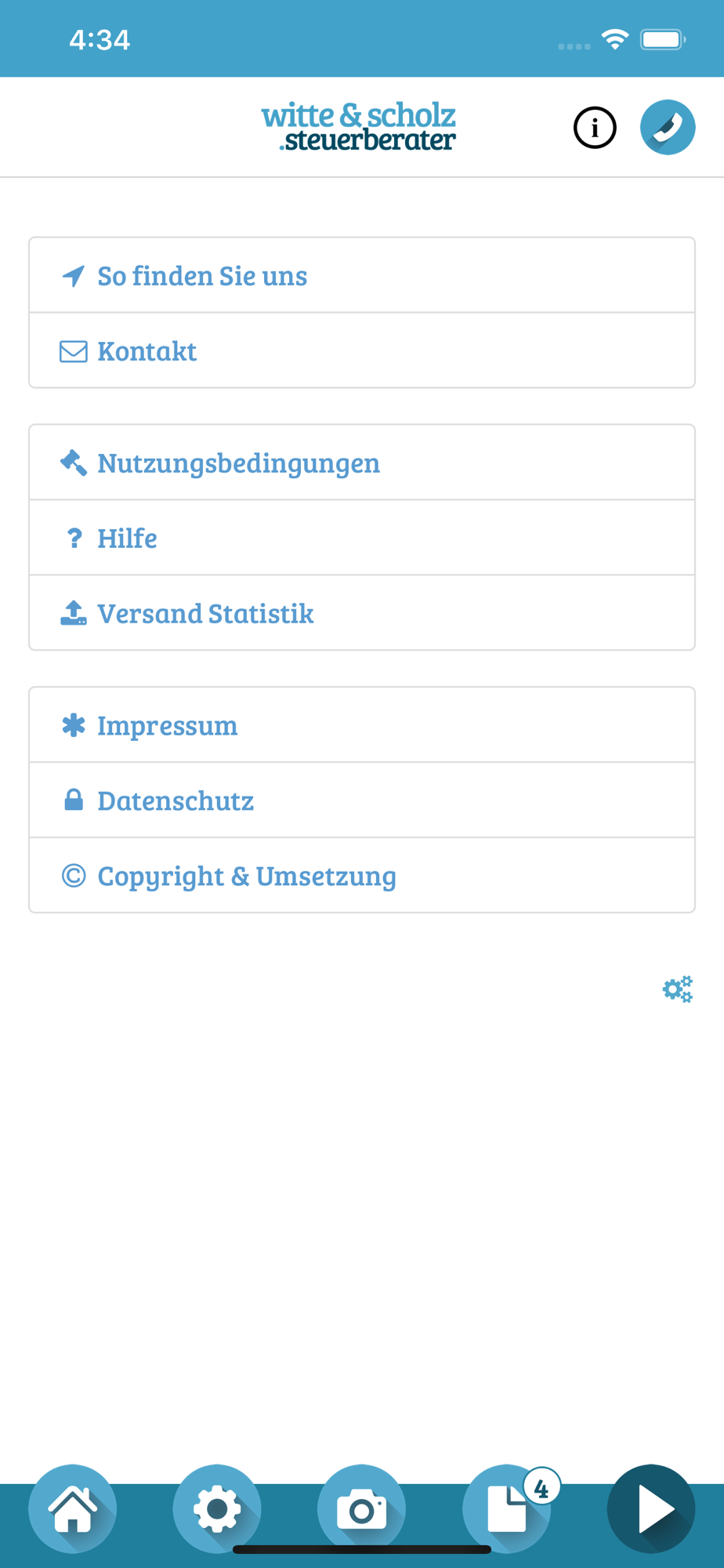Open documents icon with badge 4
724x1568 pixels.
coord(507,1508)
